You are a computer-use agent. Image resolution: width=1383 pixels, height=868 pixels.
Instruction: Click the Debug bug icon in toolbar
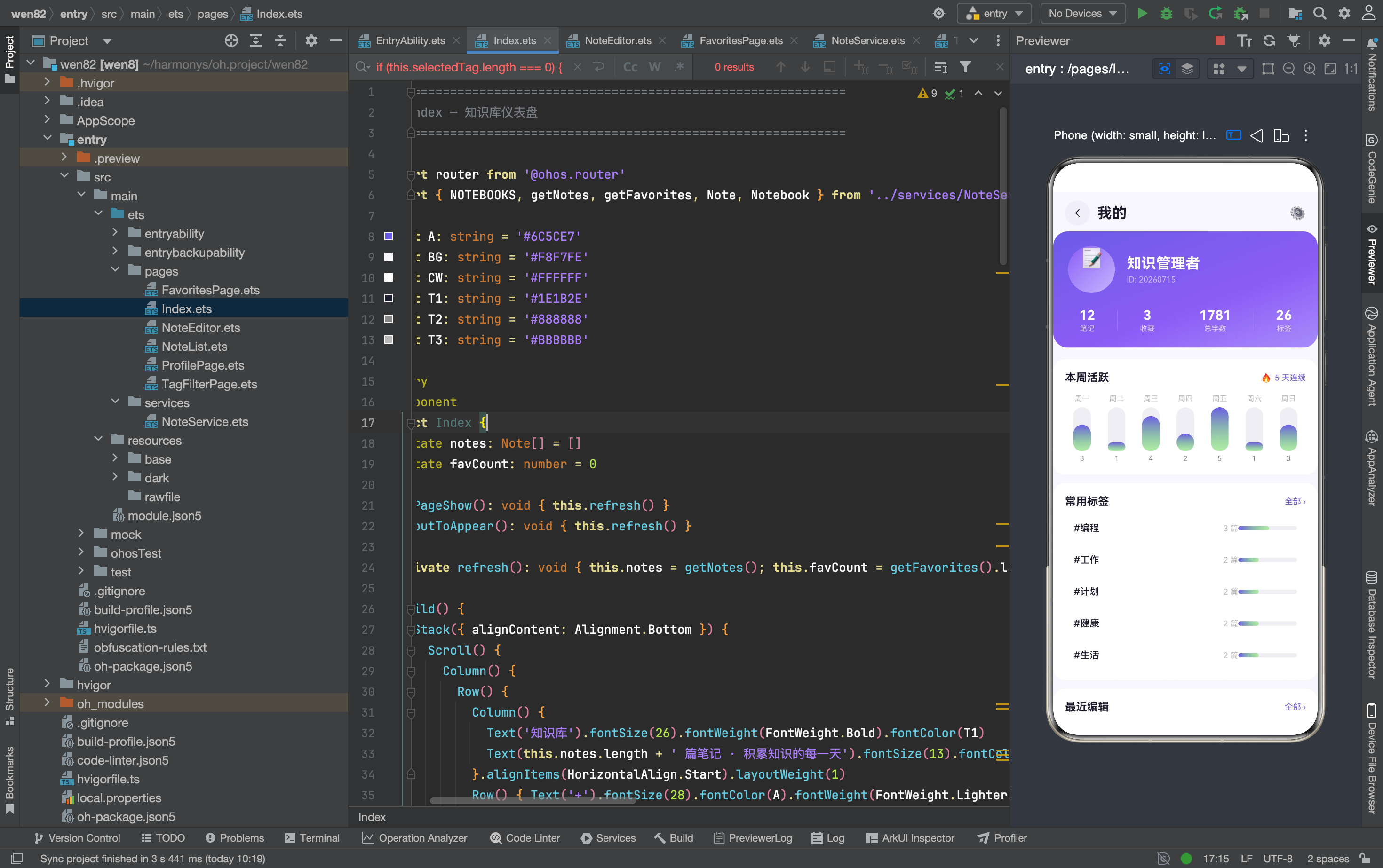(x=1166, y=14)
